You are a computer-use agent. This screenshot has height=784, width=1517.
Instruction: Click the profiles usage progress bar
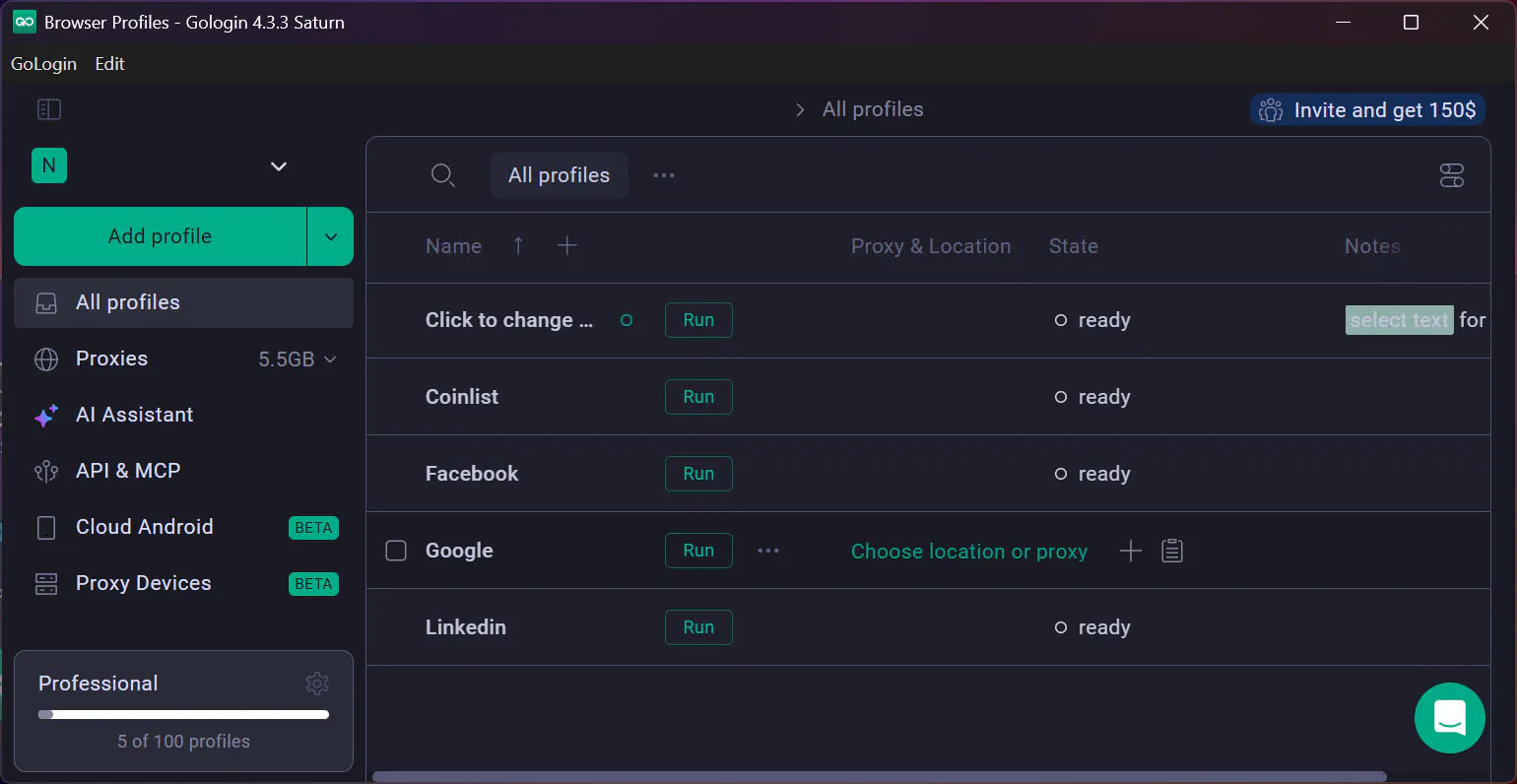tap(183, 715)
